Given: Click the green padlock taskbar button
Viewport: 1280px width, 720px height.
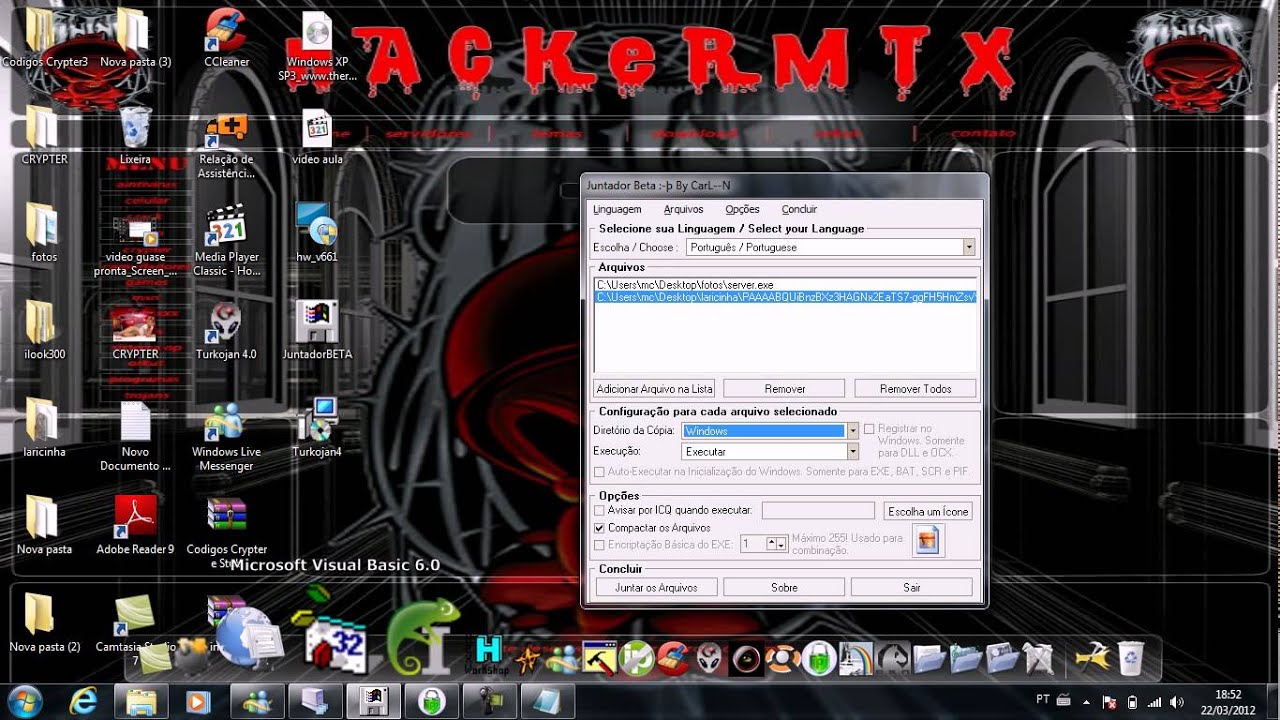Looking at the screenshot, I should pos(432,700).
